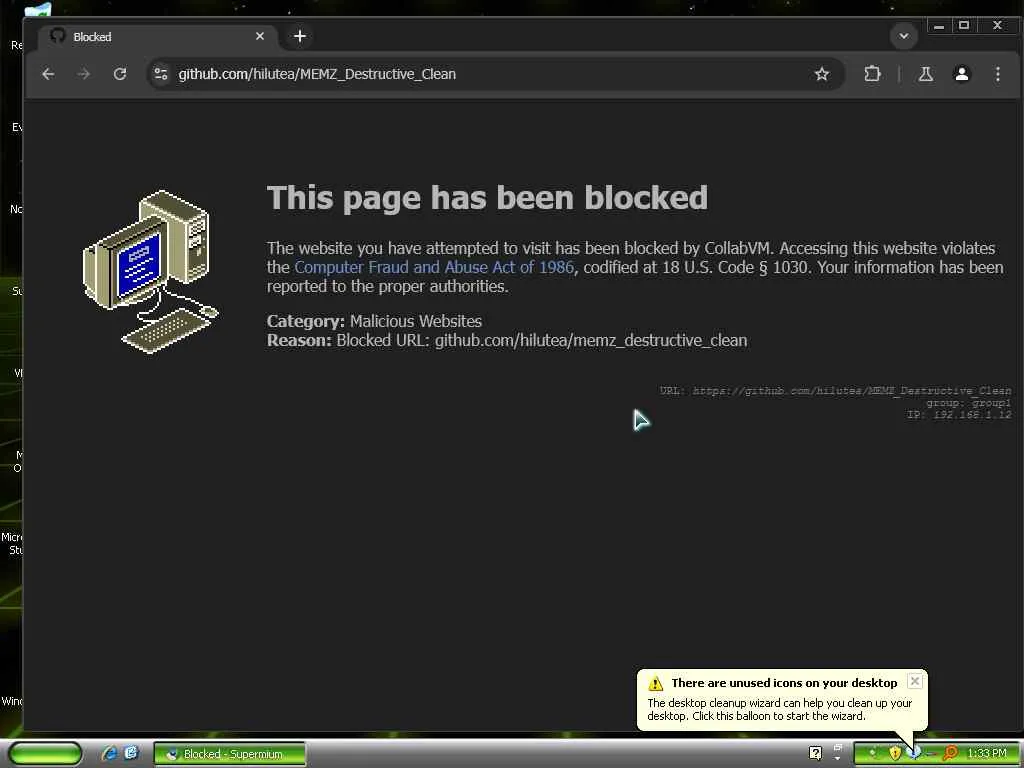This screenshot has height=768, width=1024.
Task: Open the browser three-dot menu
Action: [x=998, y=74]
